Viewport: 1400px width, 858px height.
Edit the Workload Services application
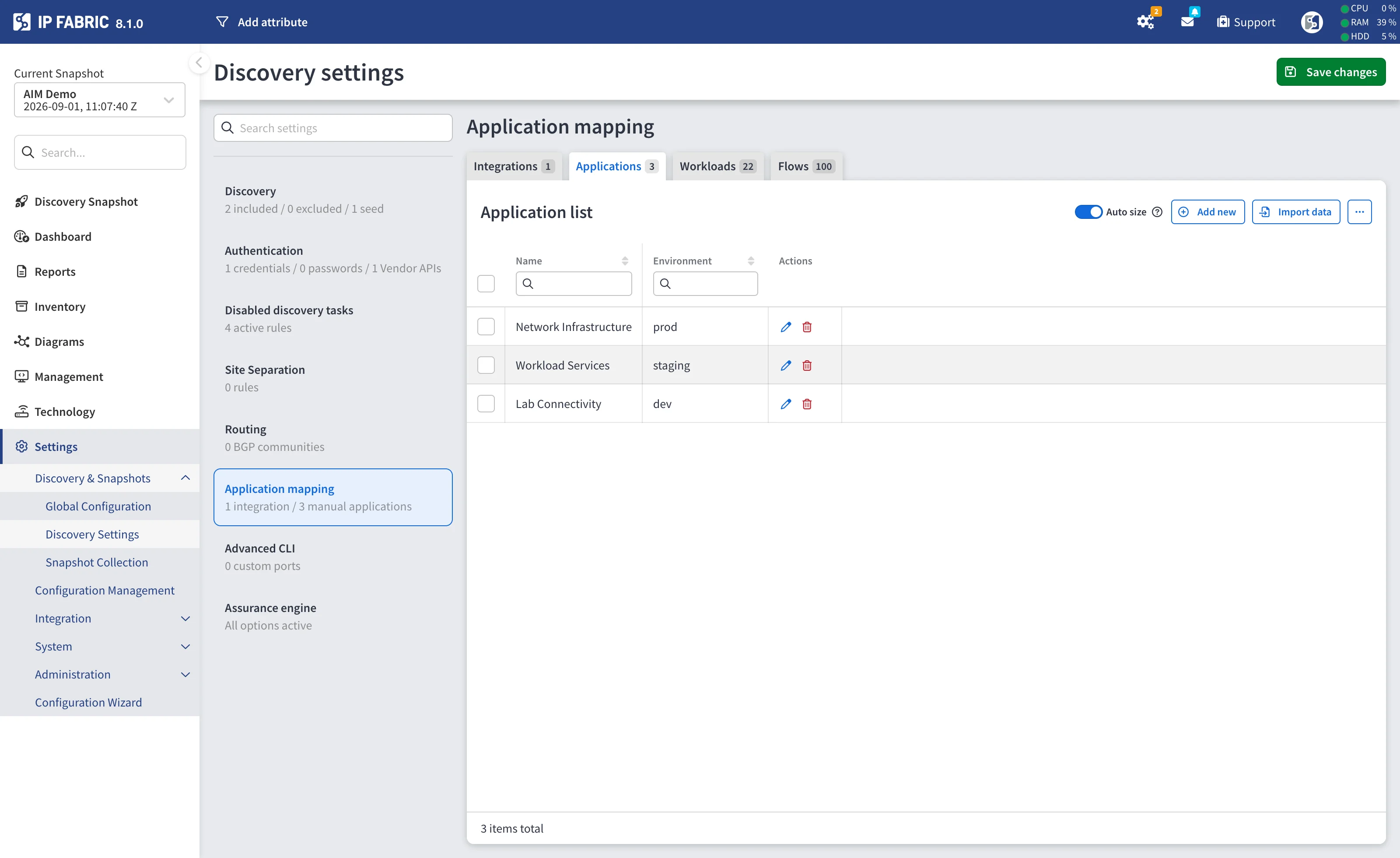click(786, 366)
